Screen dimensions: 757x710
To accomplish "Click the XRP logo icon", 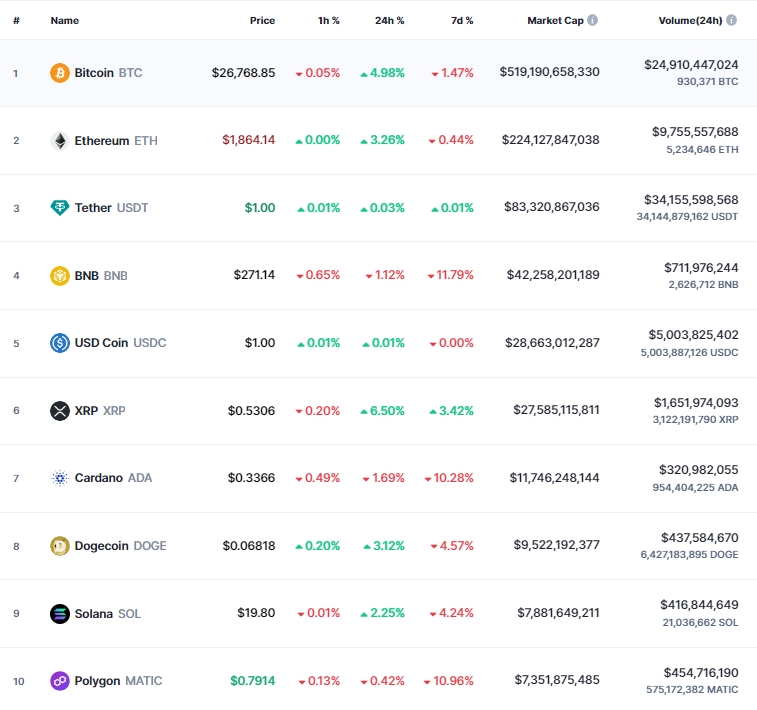I will 60,411.
